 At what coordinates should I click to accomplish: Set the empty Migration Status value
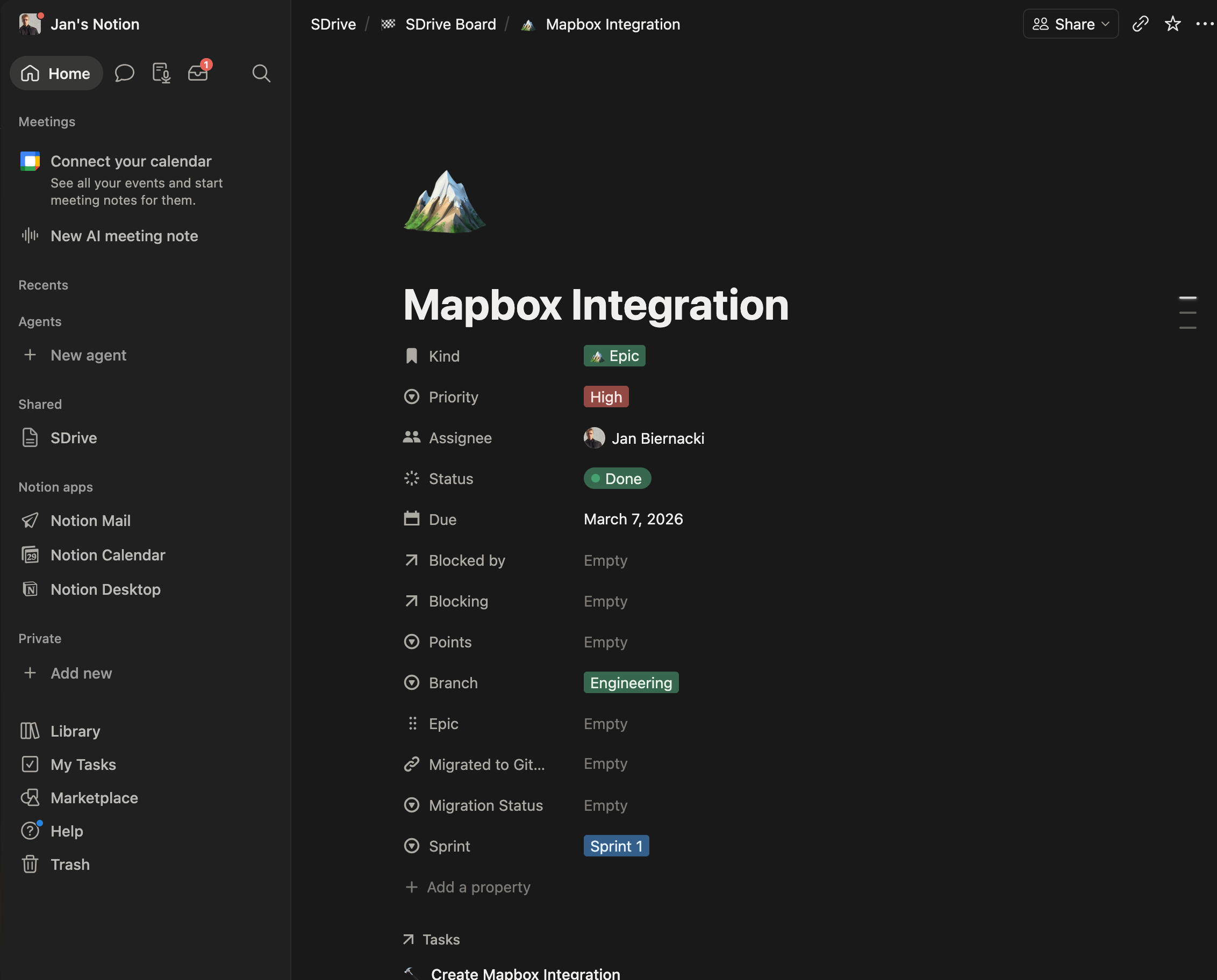point(605,805)
